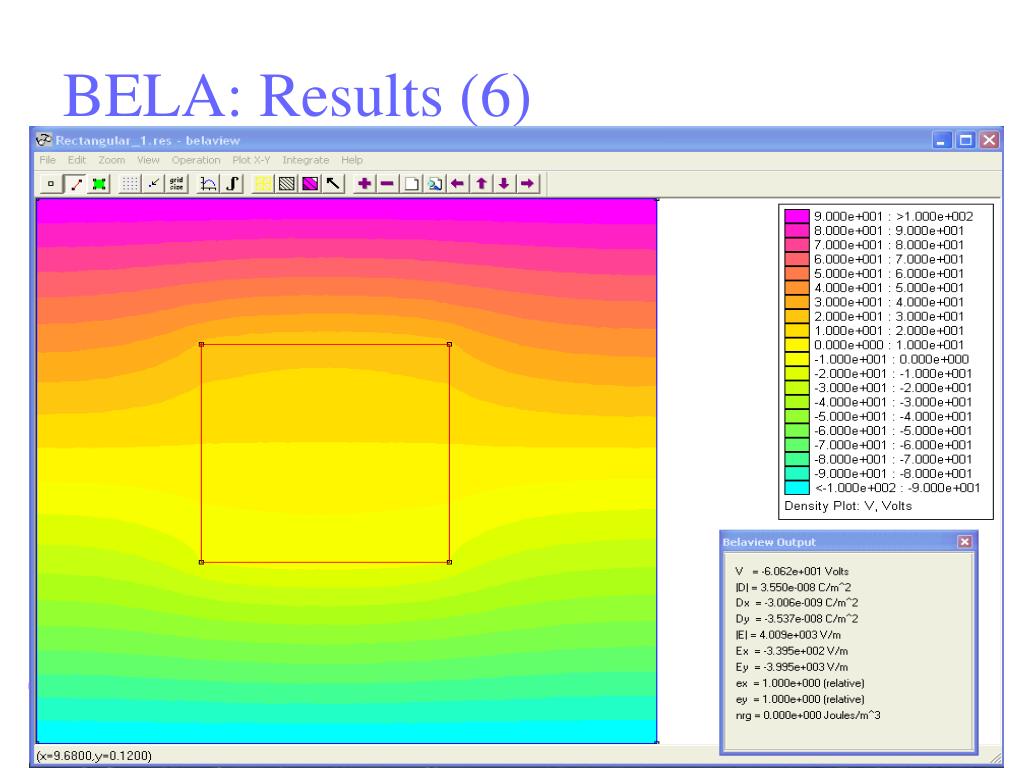Pan left with the left arrow icon
Image resolution: width=1024 pixels, height=768 pixels.
coord(458,184)
